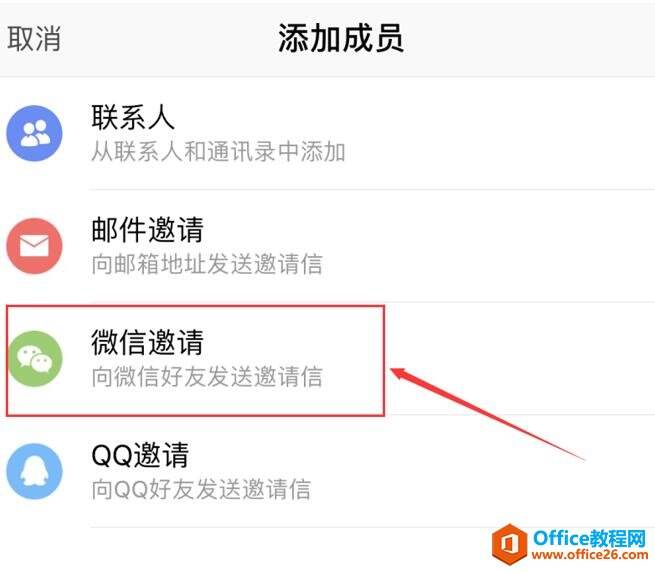Tap the head of the red arrow annotation
655x572 pixels.
tap(400, 372)
